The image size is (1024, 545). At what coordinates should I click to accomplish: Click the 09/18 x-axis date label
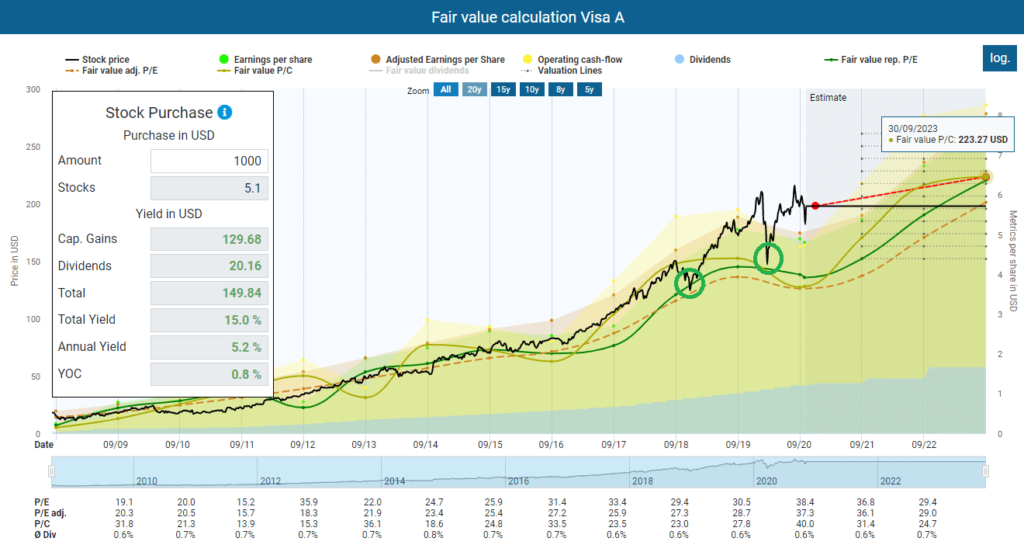(x=676, y=444)
